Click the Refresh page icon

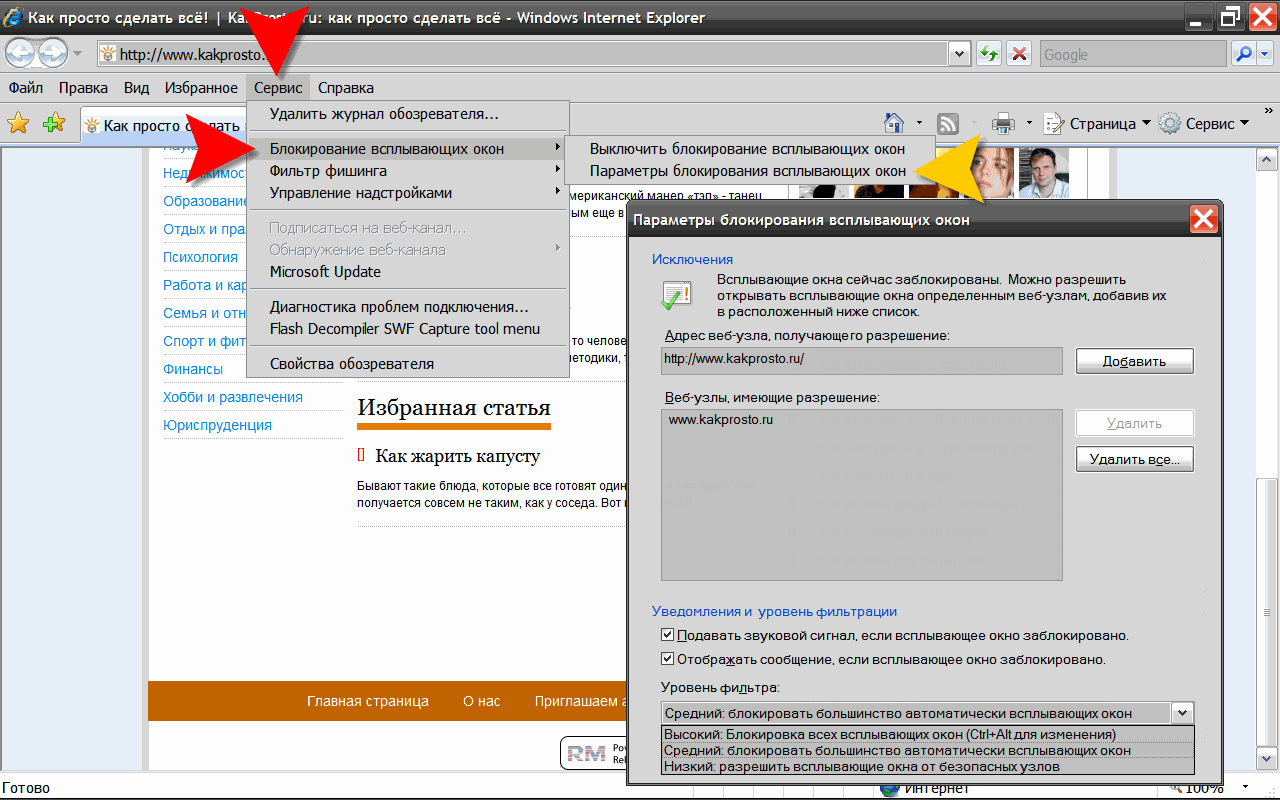[x=989, y=54]
